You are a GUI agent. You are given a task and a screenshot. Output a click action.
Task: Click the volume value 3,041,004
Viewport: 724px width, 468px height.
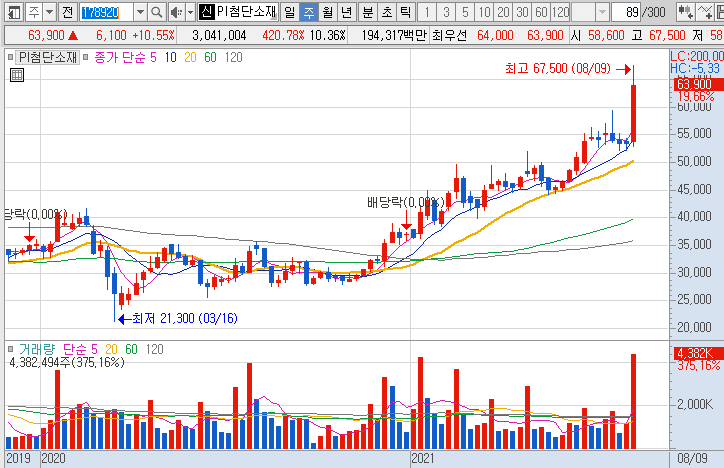219,36
